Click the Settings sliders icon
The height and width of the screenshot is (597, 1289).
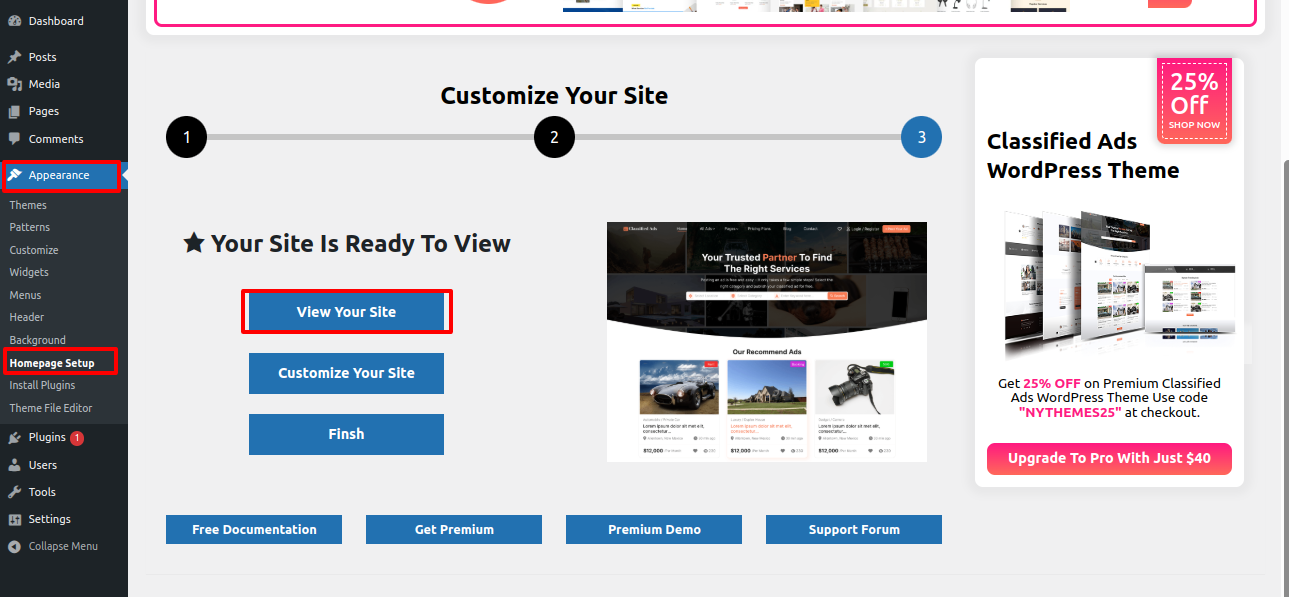click(14, 519)
